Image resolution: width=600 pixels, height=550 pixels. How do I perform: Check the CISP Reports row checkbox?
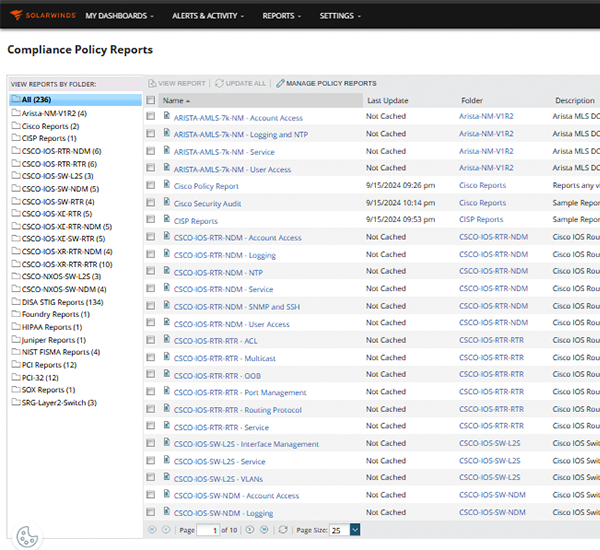pyautogui.click(x=151, y=219)
